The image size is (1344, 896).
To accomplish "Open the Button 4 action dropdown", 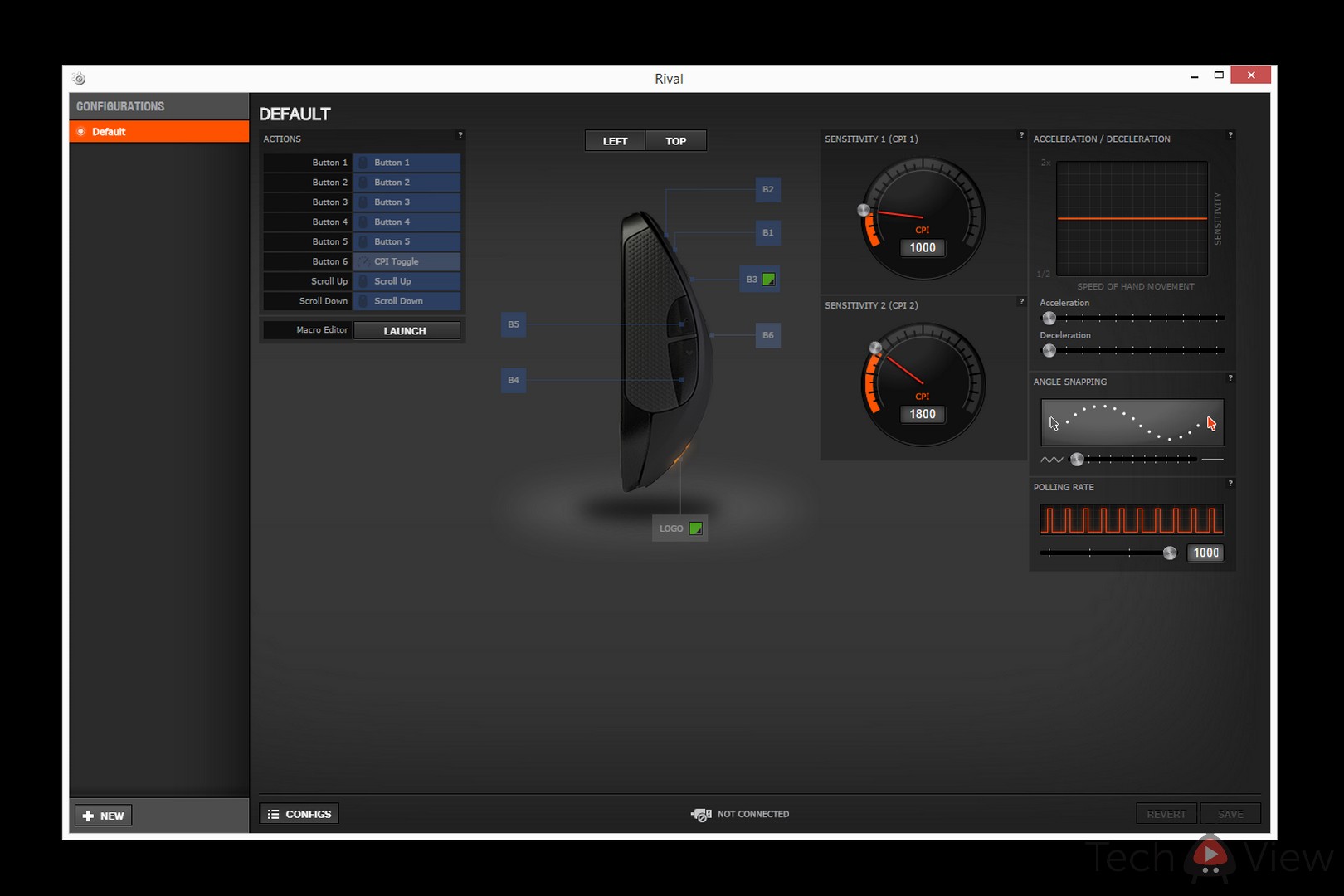I will click(x=407, y=222).
